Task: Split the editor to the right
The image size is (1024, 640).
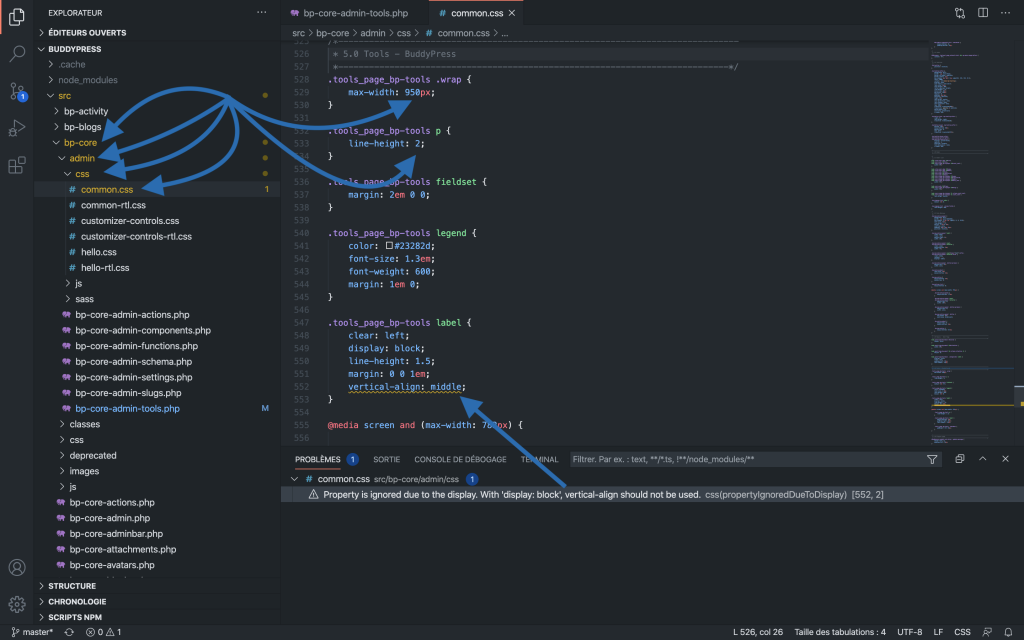Action: [x=983, y=13]
